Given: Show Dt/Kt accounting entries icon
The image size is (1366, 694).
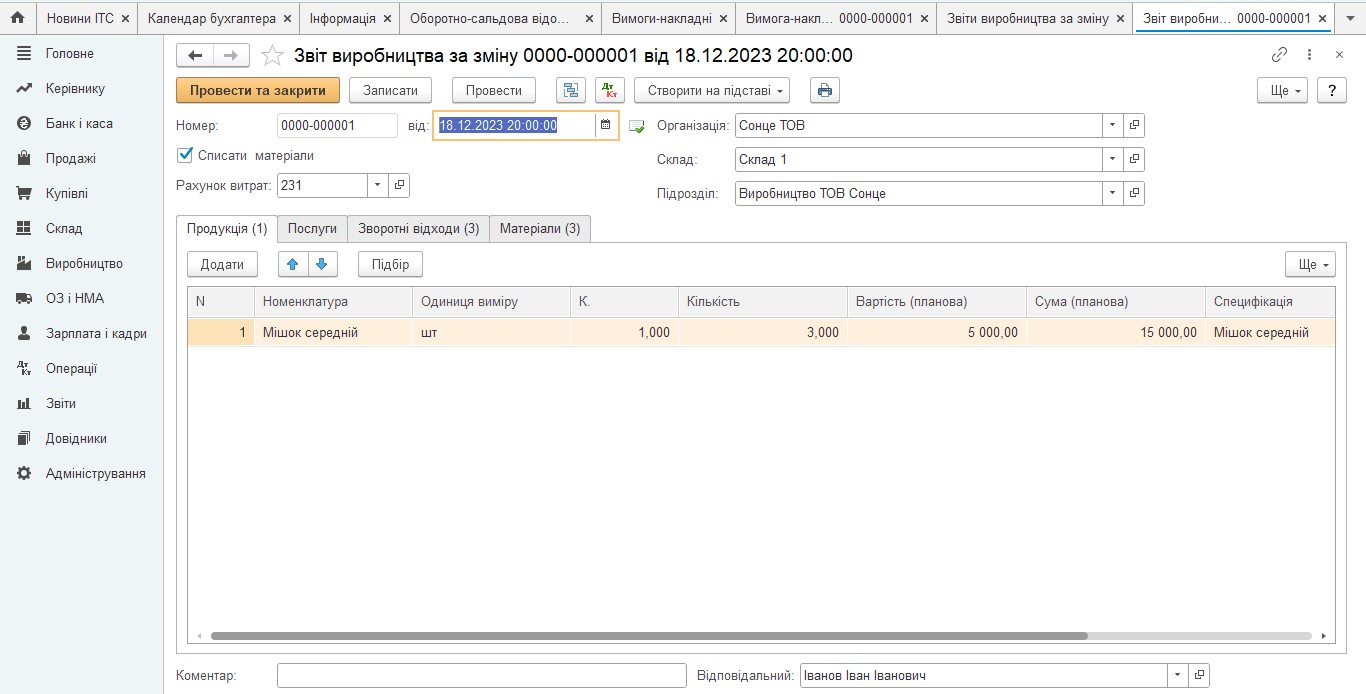Looking at the screenshot, I should pos(609,90).
